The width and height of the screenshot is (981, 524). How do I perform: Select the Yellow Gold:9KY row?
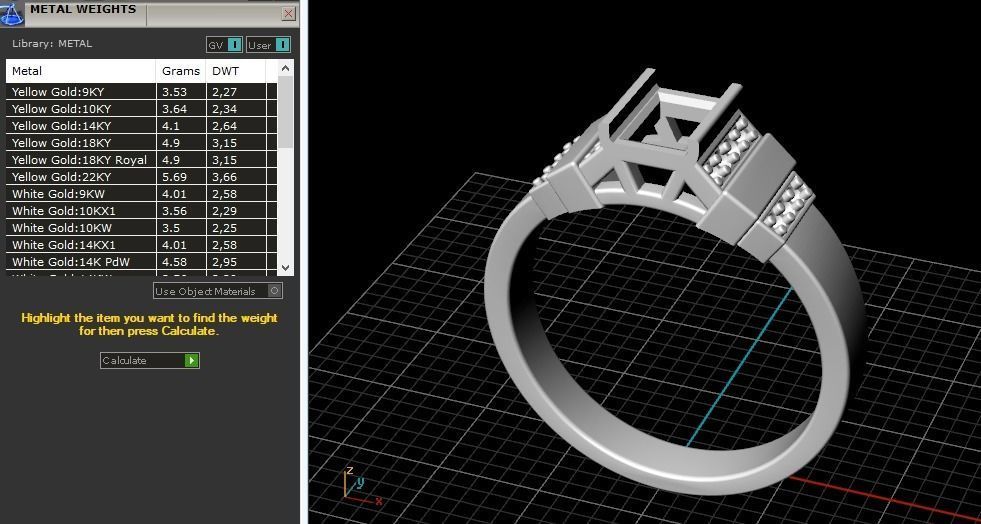click(141, 92)
